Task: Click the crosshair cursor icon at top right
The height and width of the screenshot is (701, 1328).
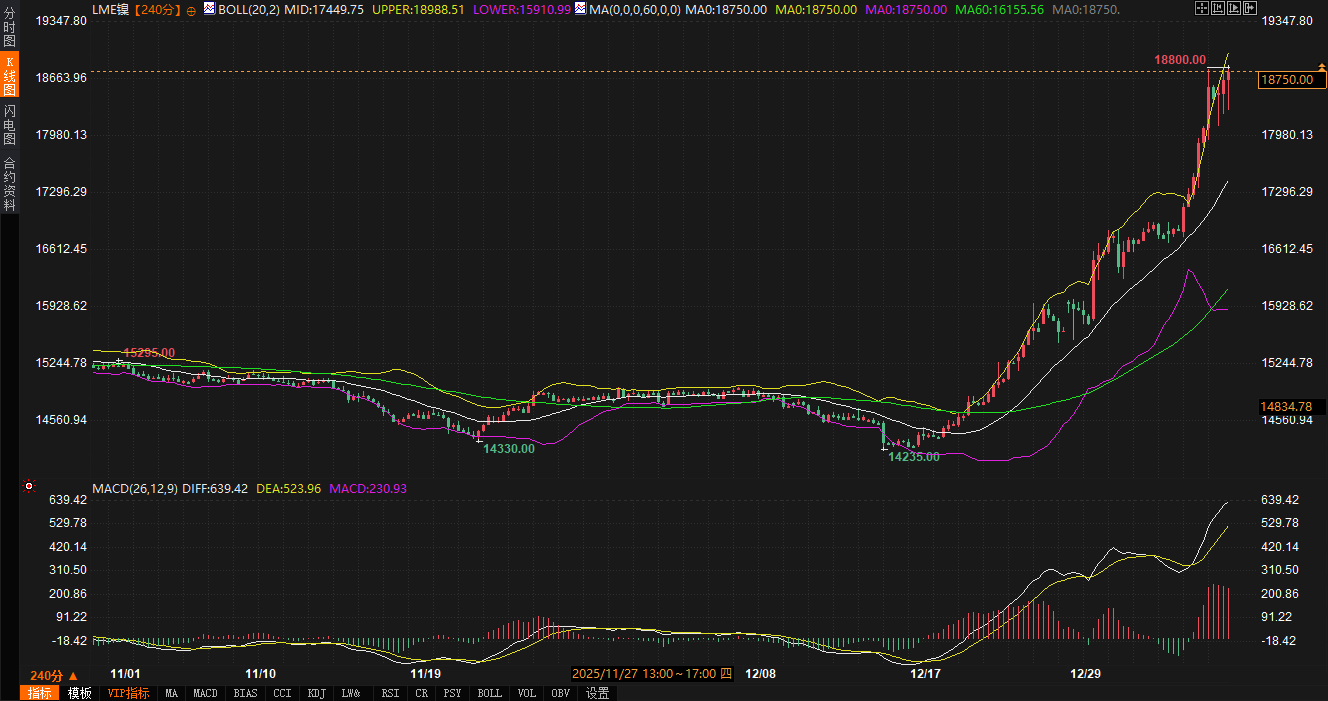Action: 1201,9
